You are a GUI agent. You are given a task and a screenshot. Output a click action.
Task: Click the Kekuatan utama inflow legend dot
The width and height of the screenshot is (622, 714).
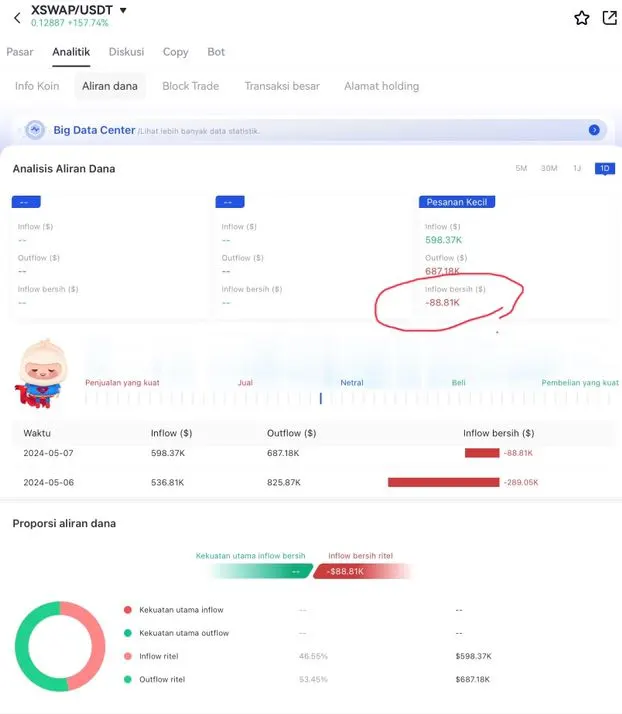(x=127, y=610)
